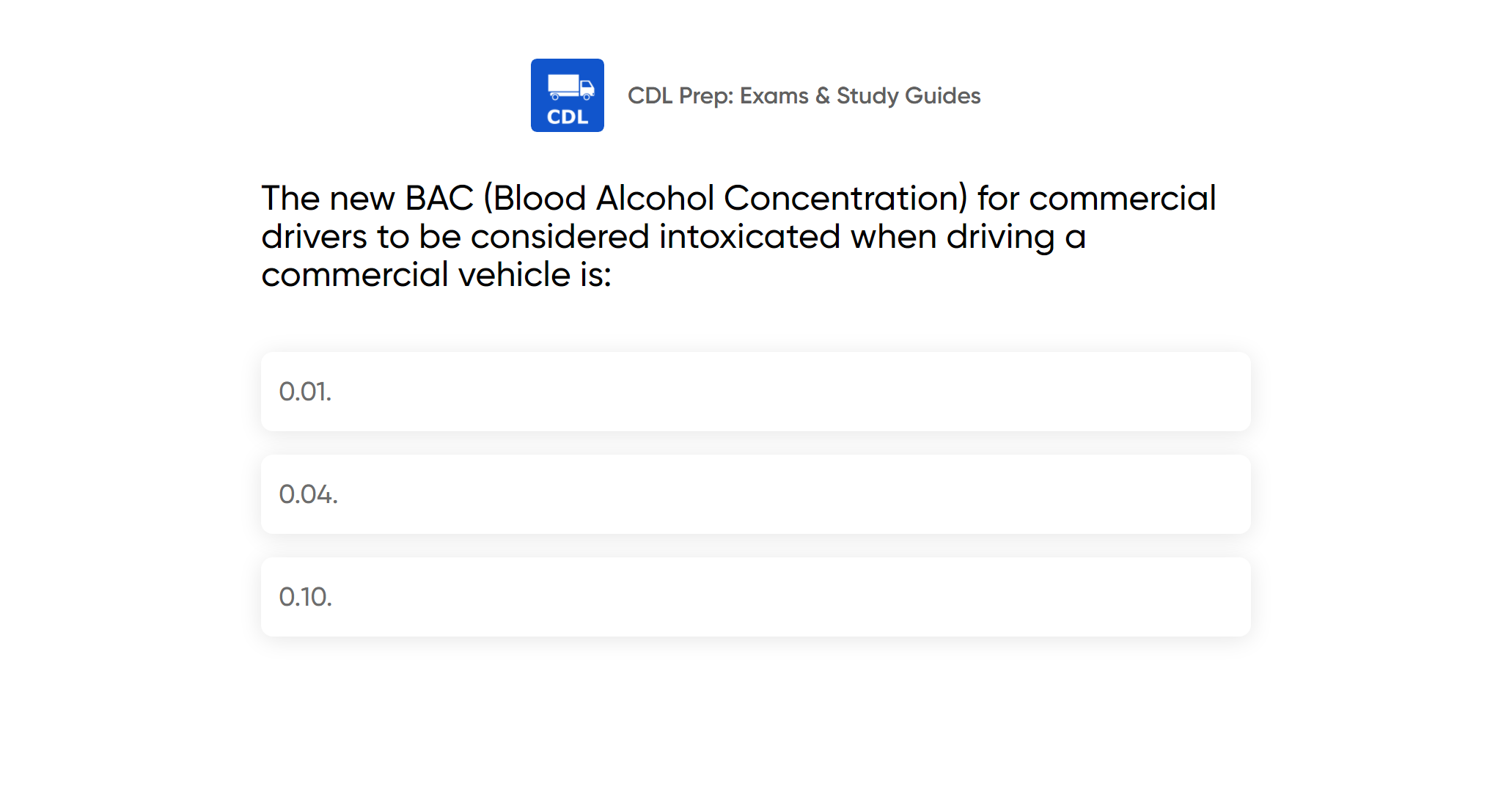The height and width of the screenshot is (792, 1512).
Task: Click "CDL Prep" in the header text
Action: tap(679, 96)
